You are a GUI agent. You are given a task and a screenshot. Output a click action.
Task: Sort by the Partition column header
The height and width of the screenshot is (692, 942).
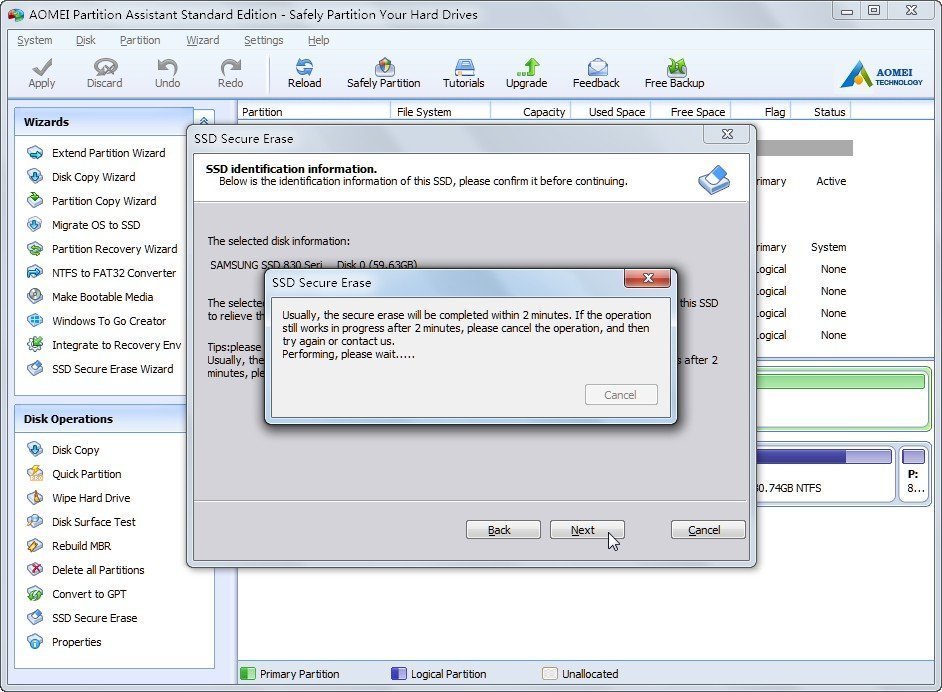coord(314,112)
